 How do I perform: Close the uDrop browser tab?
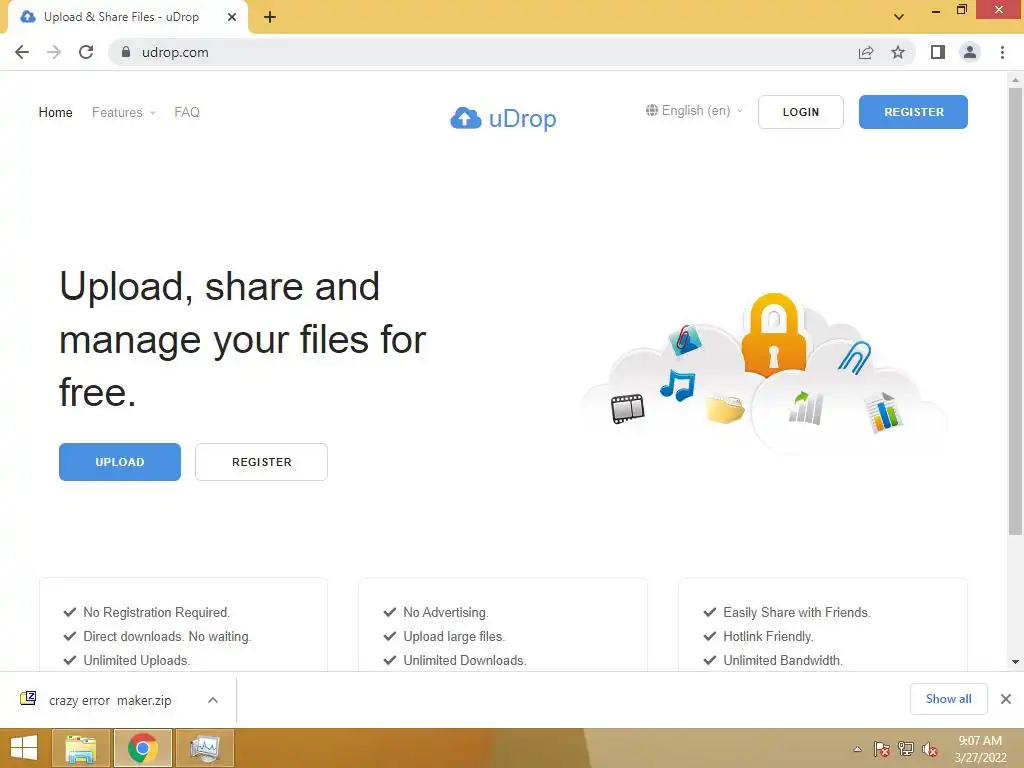(232, 18)
